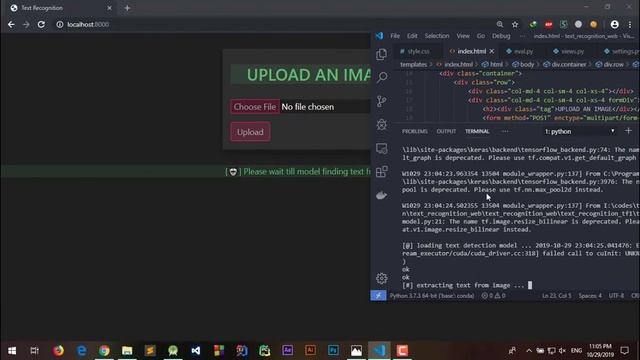Bookmark this page with star icon
Screen dimensions: 640x360
(515, 24)
